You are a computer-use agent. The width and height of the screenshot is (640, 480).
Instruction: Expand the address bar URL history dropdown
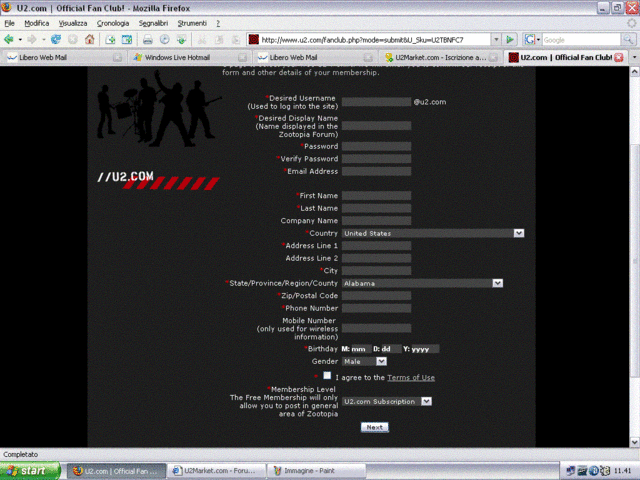[496, 40]
